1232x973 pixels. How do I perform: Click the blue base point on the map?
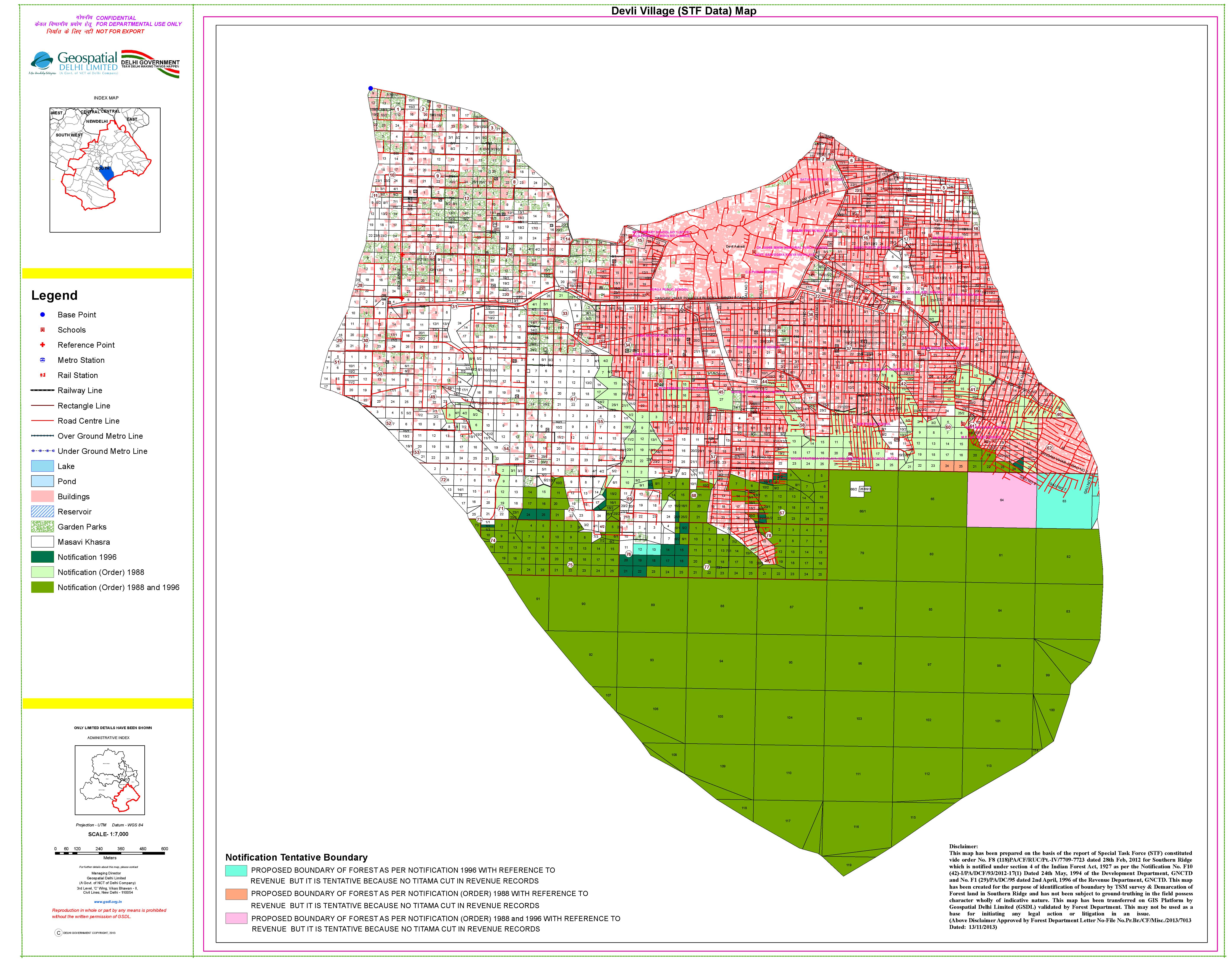pyautogui.click(x=371, y=88)
